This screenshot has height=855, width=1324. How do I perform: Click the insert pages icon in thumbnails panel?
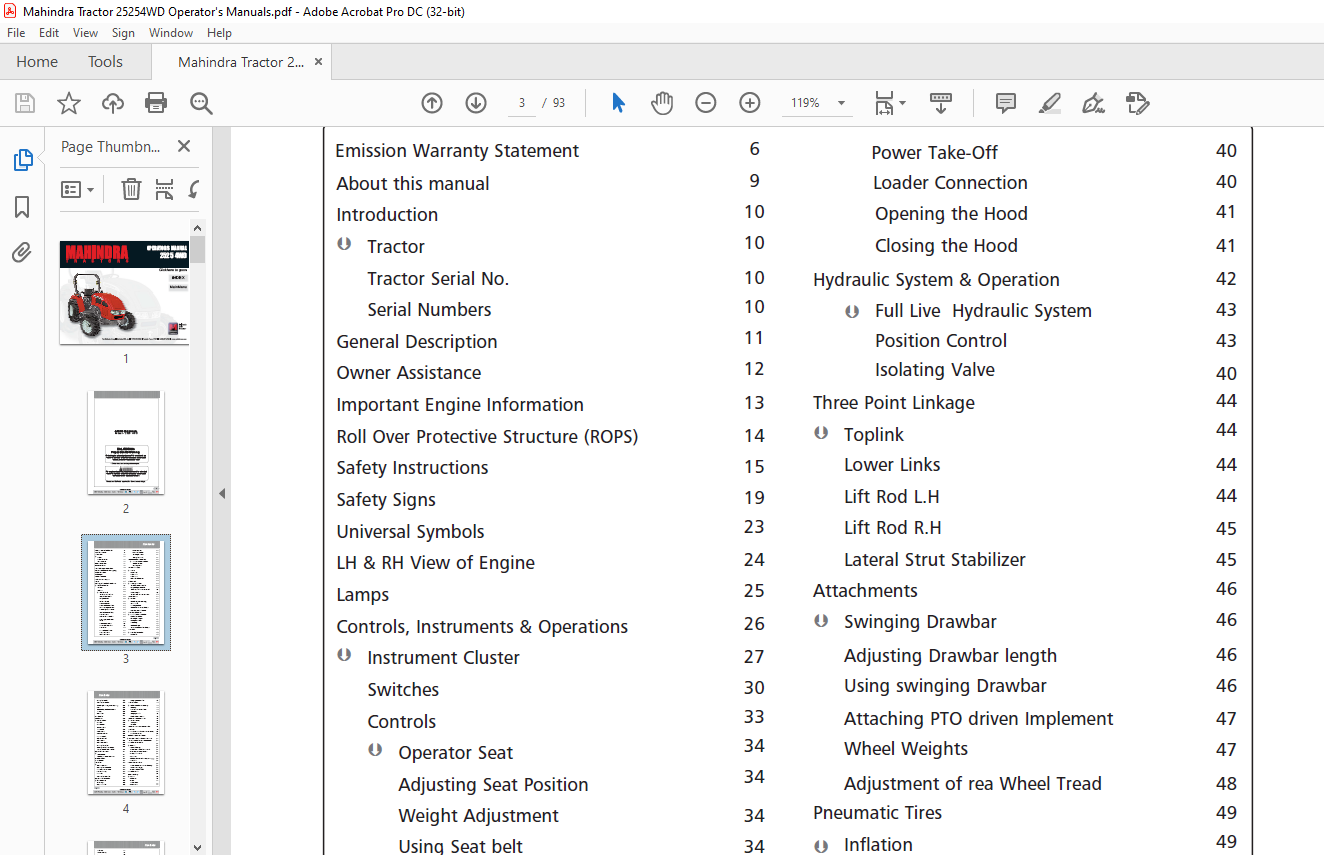164,189
